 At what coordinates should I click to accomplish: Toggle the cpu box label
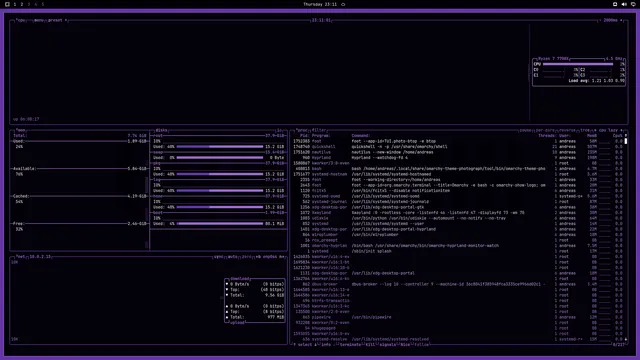point(20,20)
